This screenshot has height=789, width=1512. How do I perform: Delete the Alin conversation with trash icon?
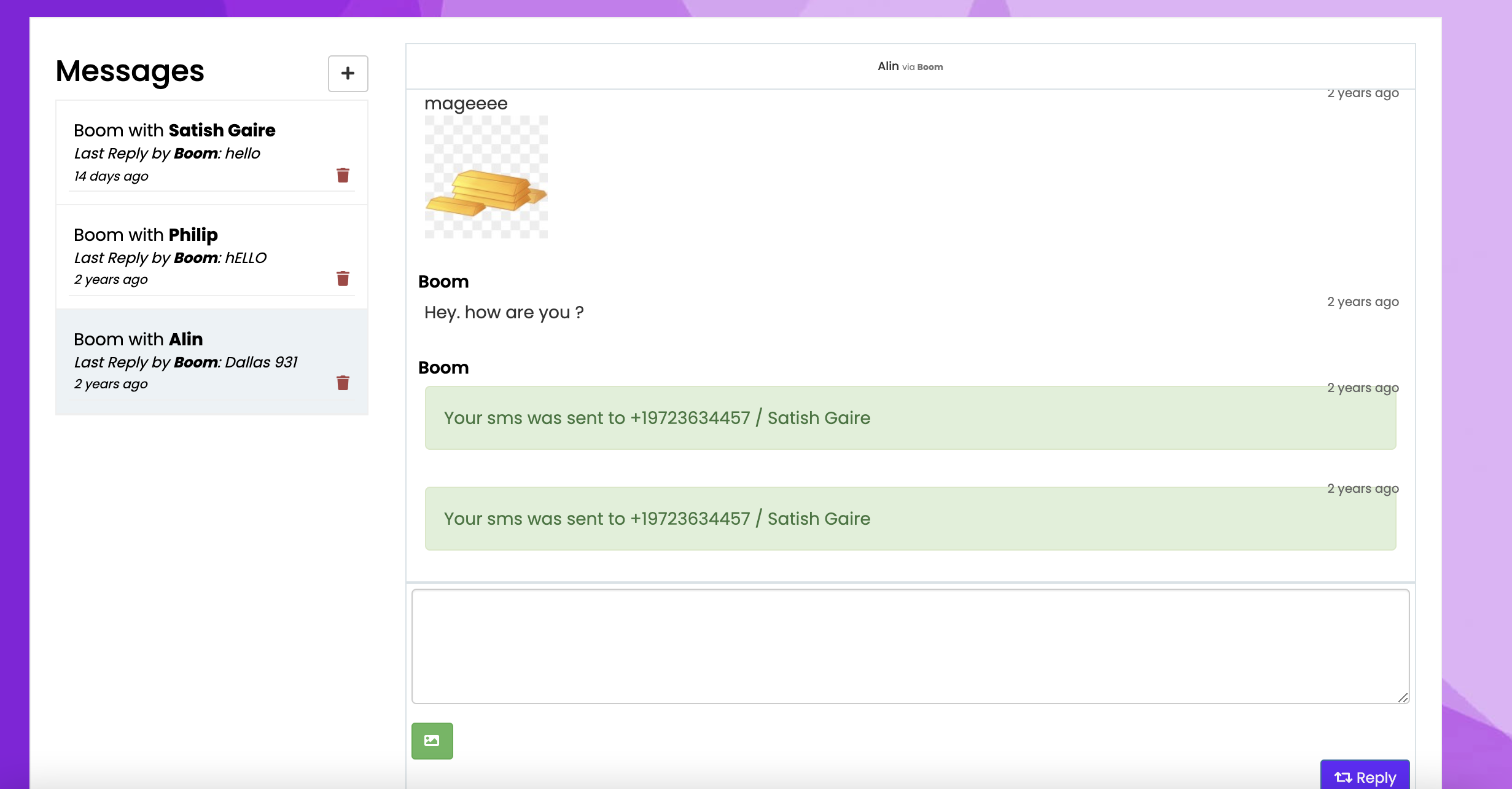[343, 383]
